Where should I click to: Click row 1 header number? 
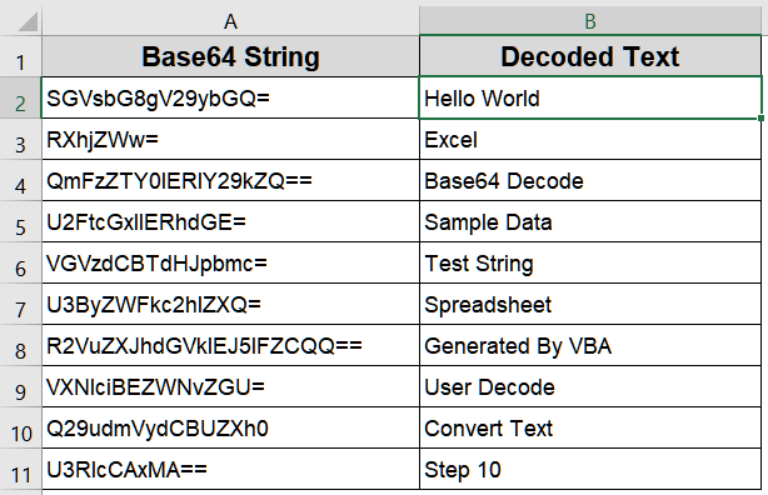[x=20, y=58]
